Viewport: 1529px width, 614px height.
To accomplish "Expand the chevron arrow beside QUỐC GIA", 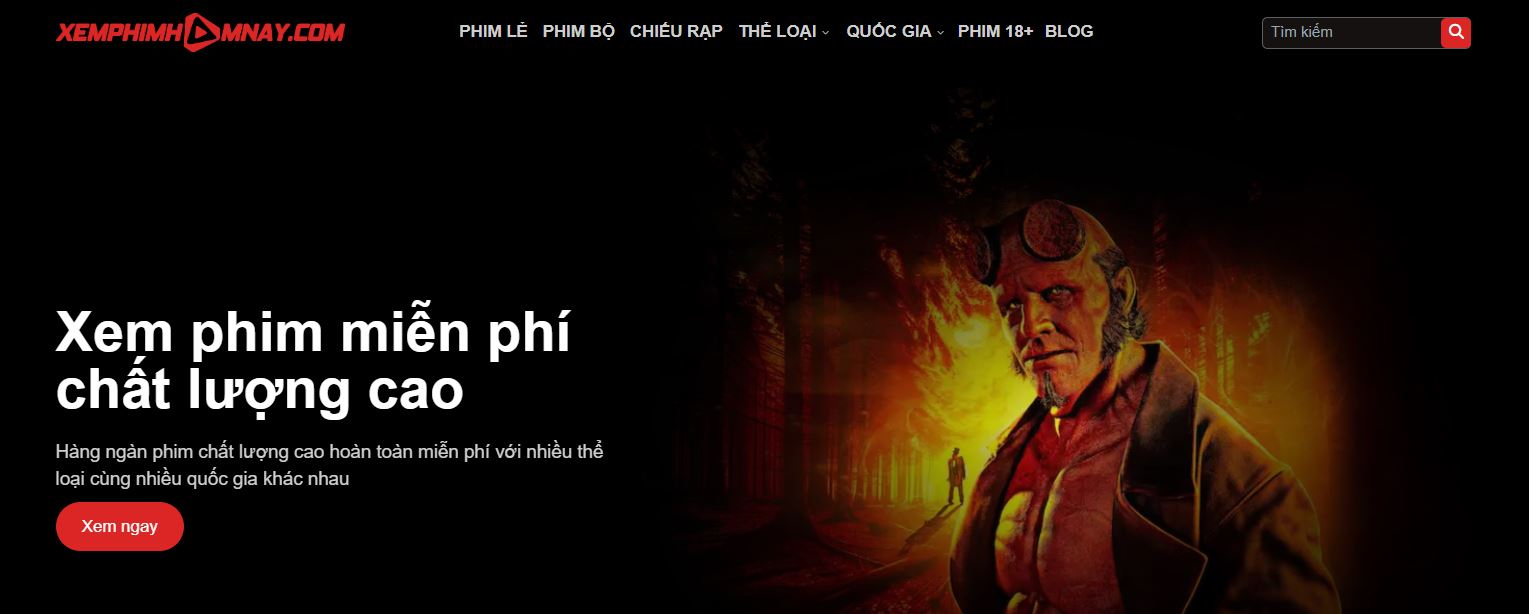I will click(941, 33).
